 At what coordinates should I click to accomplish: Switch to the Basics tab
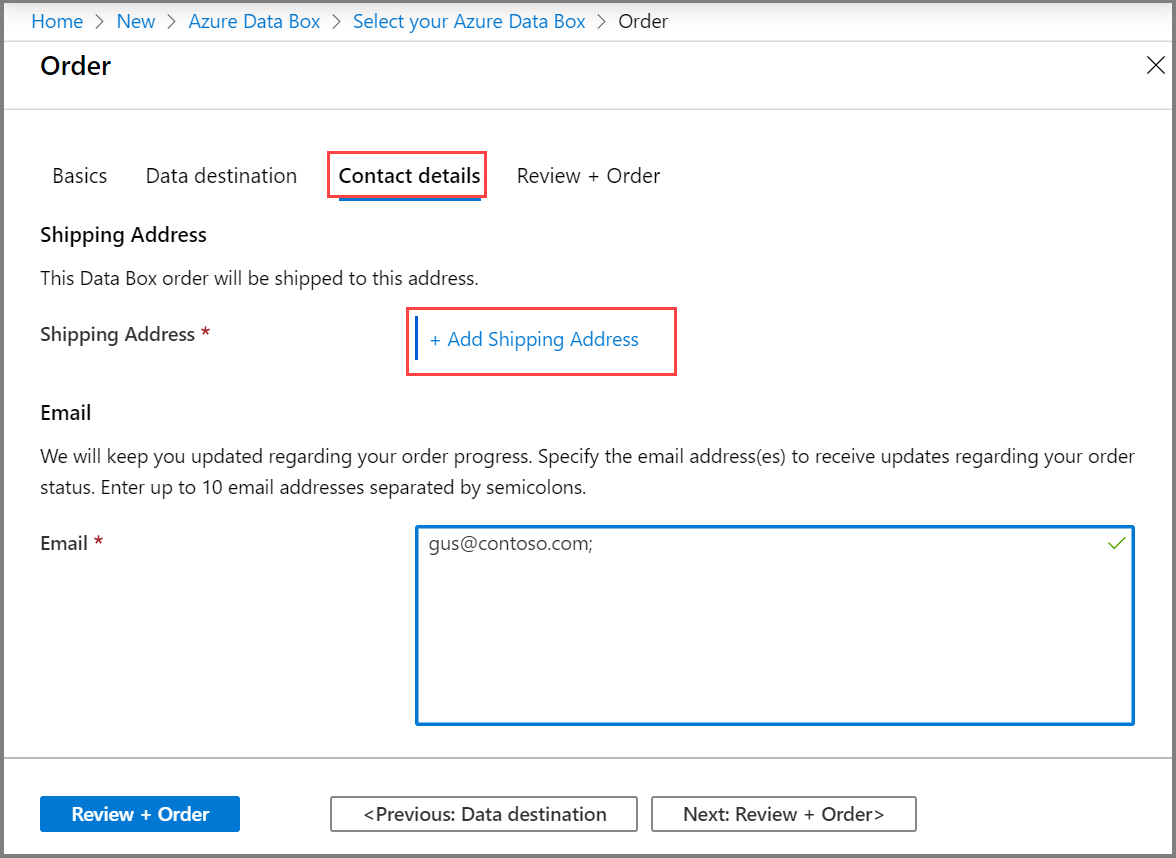pos(80,176)
